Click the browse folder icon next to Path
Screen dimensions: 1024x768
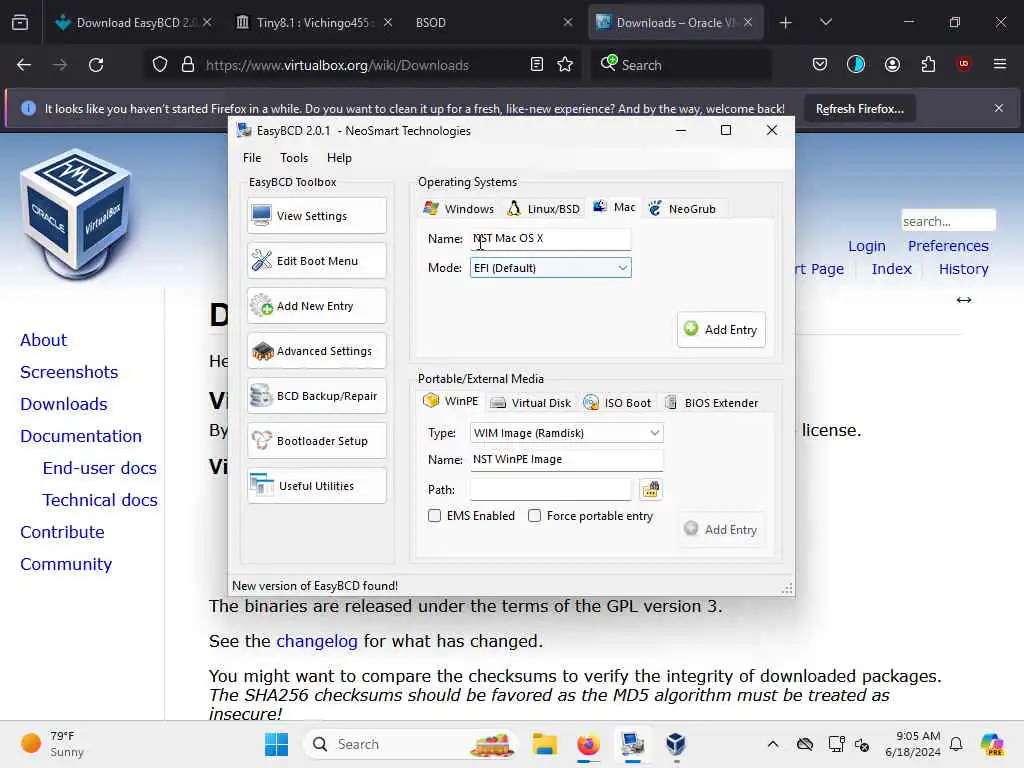point(650,489)
